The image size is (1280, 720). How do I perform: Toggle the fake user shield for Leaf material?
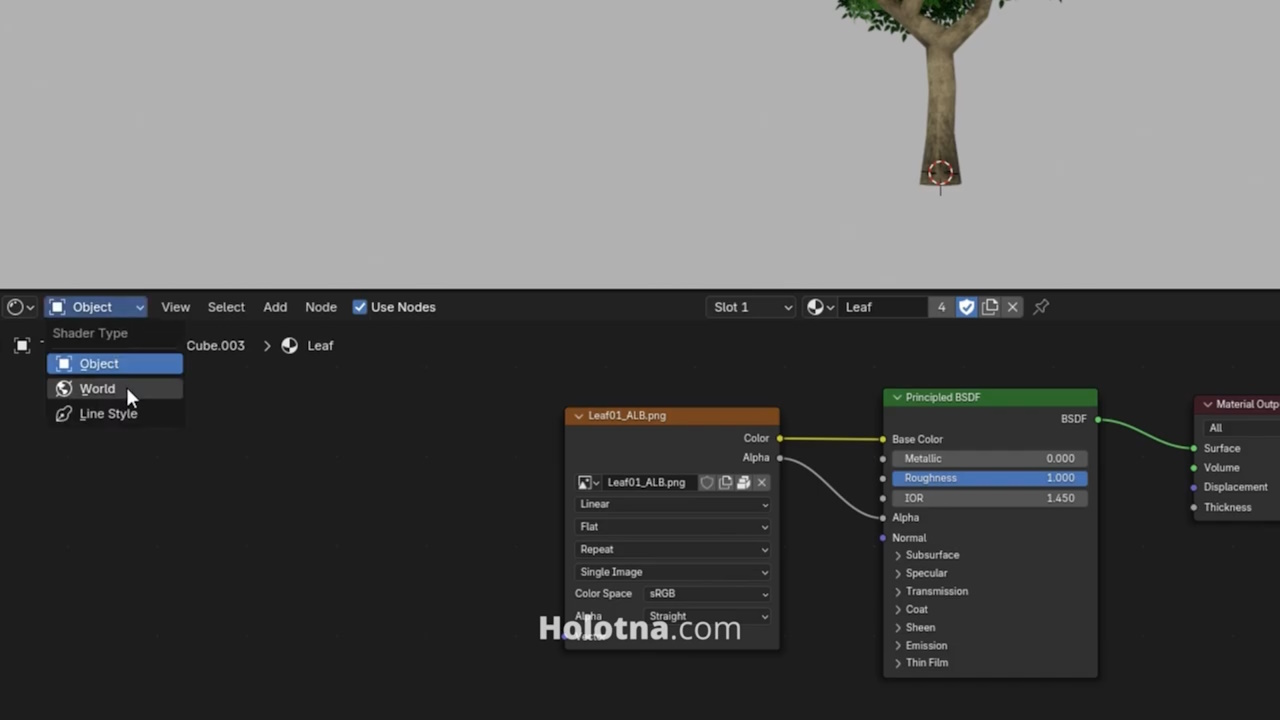pos(966,307)
